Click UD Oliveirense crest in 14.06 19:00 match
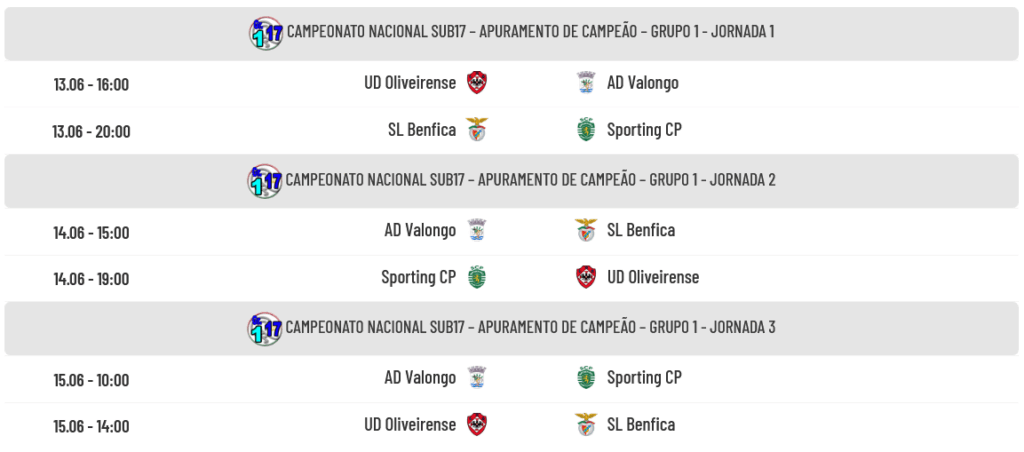Screen dimensions: 1024x452 (x=586, y=277)
